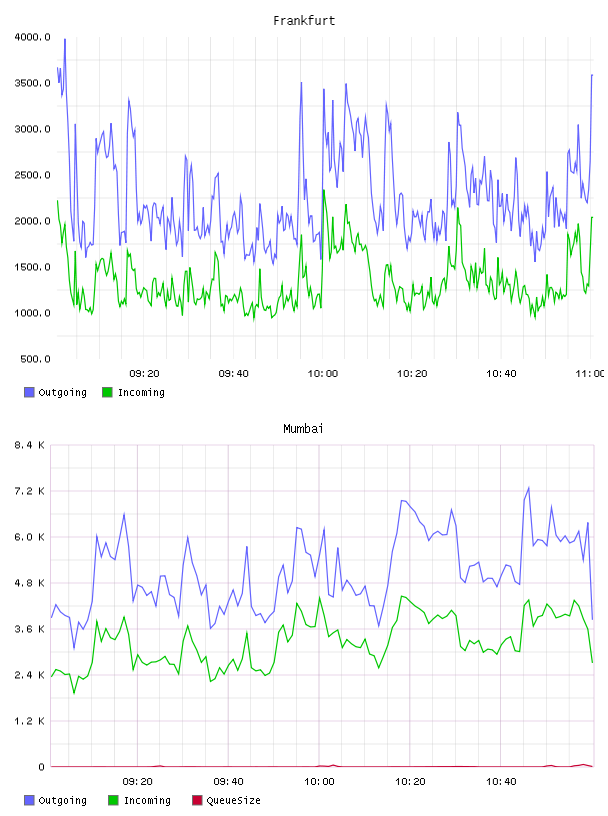
Task: Click the 4.8 K y-axis value on Mumbai
Action: tap(29, 583)
